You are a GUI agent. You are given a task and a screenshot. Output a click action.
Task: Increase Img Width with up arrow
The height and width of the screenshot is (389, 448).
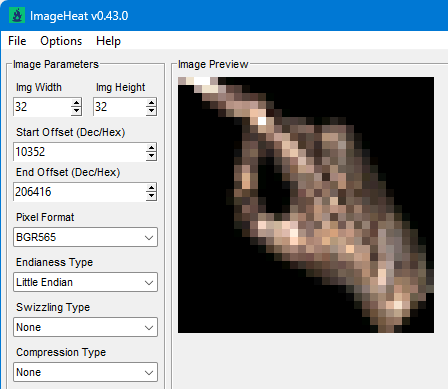[76, 103]
